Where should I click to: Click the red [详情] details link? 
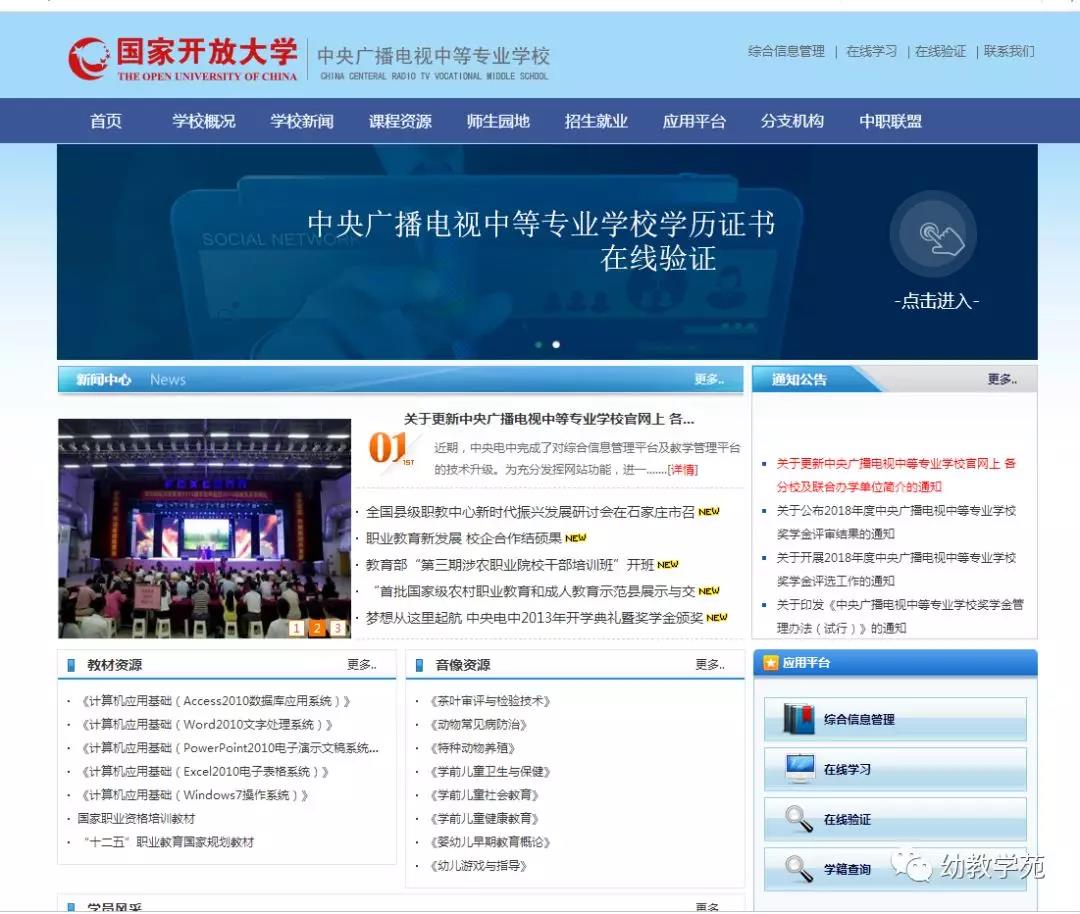pyautogui.click(x=683, y=470)
